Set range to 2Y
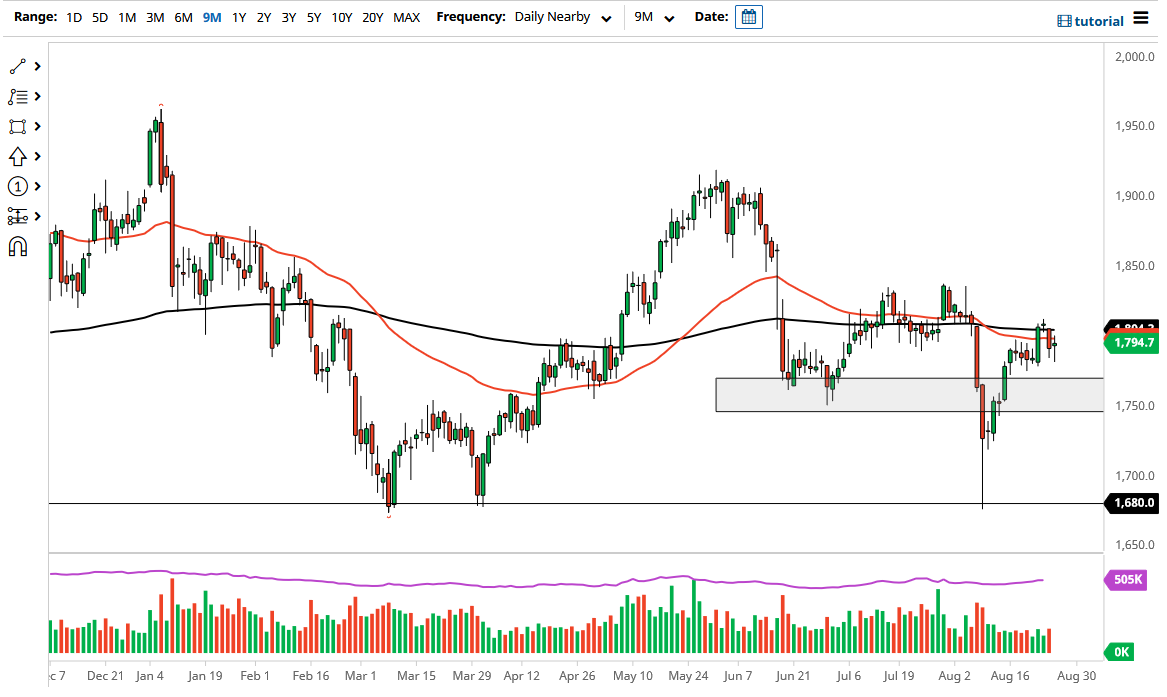This screenshot has width=1167, height=697. 263,17
